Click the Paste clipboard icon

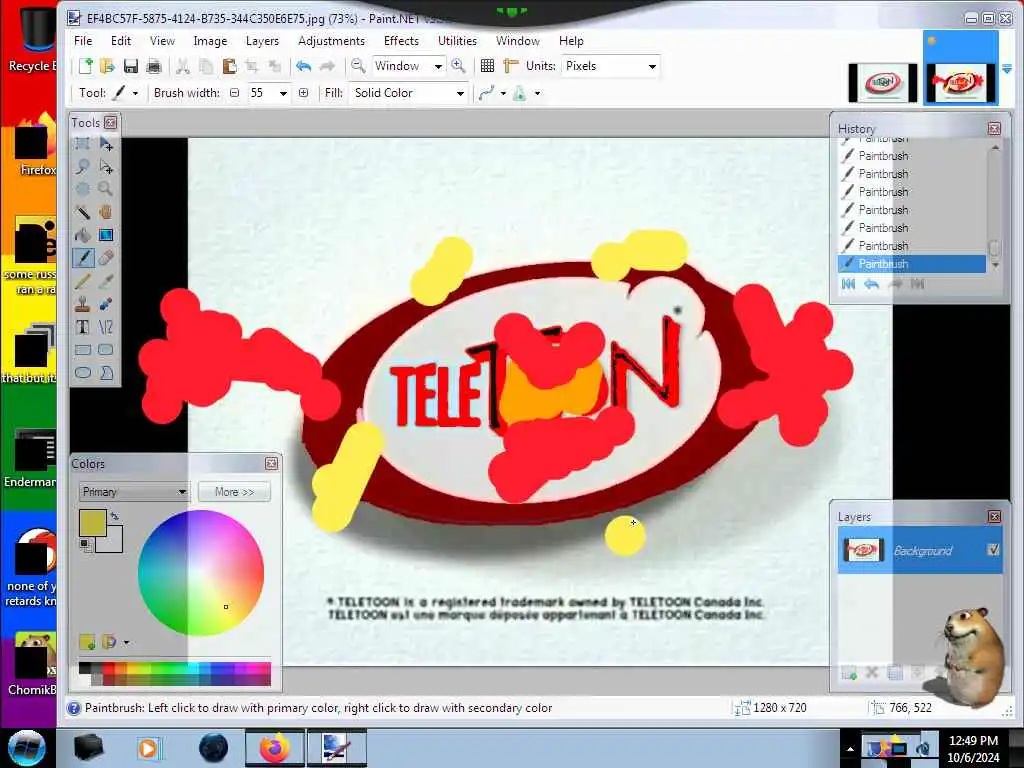pyautogui.click(x=229, y=66)
